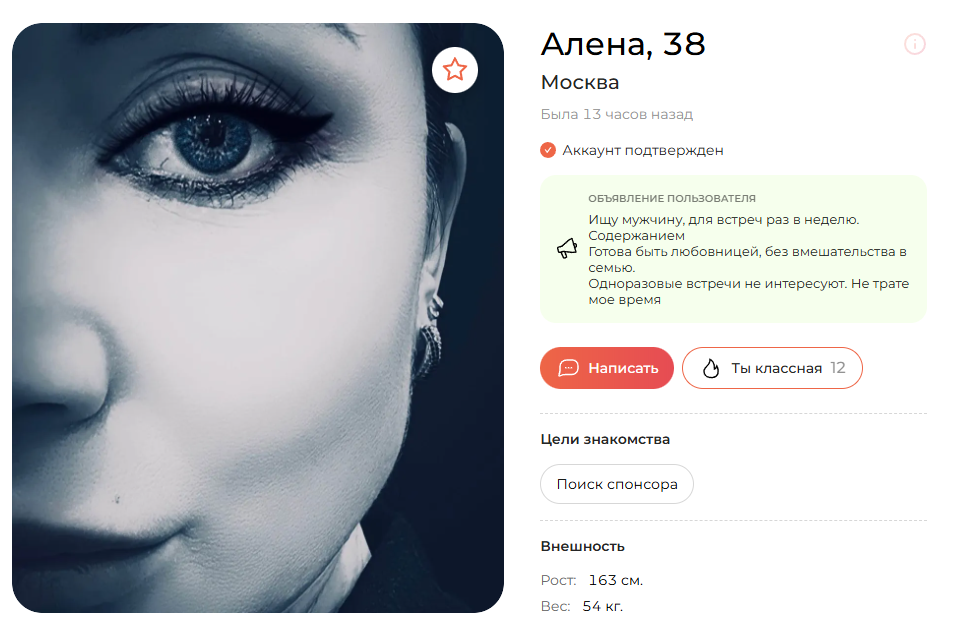
Task: Click the orange account verified checkmark
Action: [548, 150]
